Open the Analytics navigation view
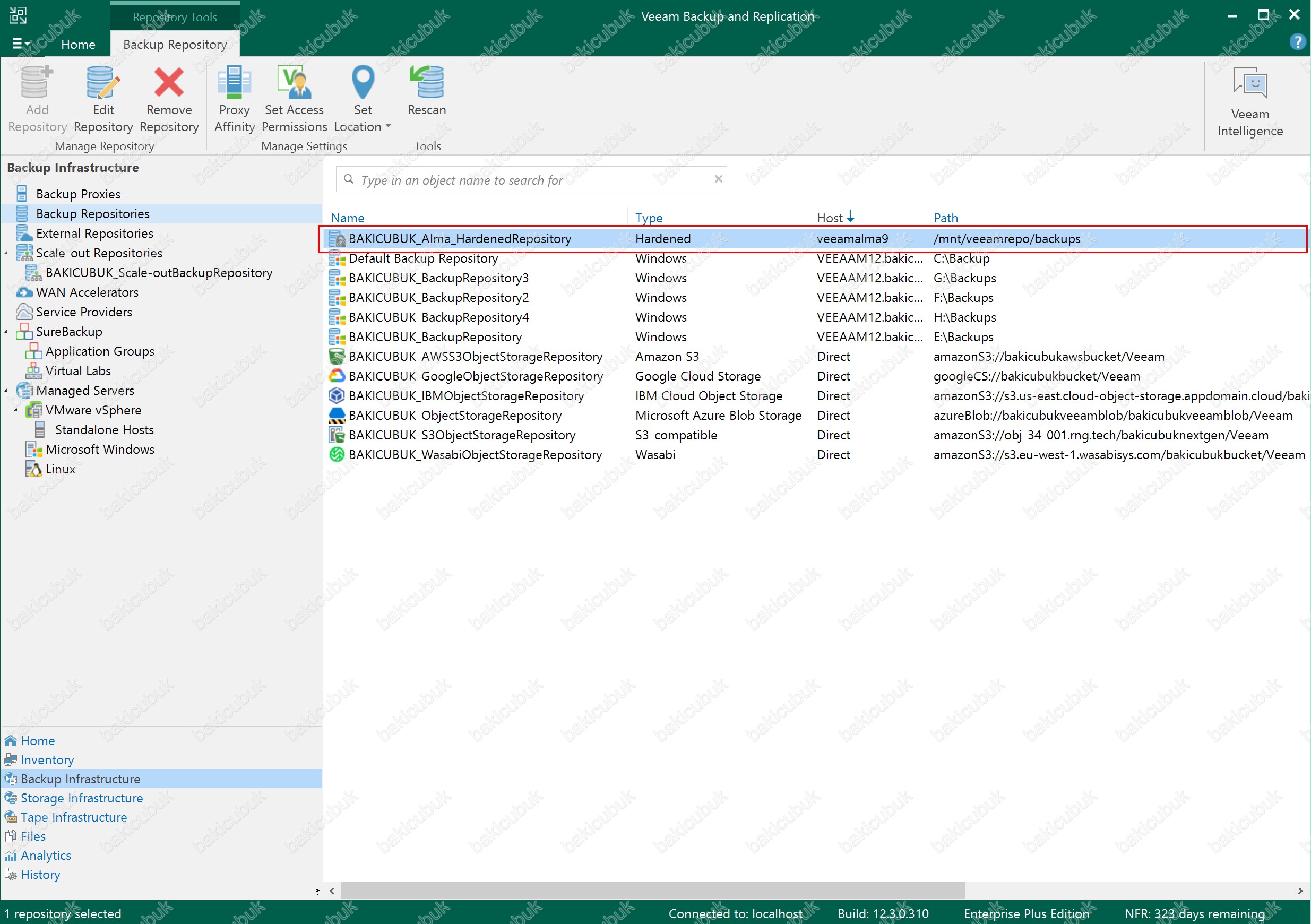 [x=46, y=856]
